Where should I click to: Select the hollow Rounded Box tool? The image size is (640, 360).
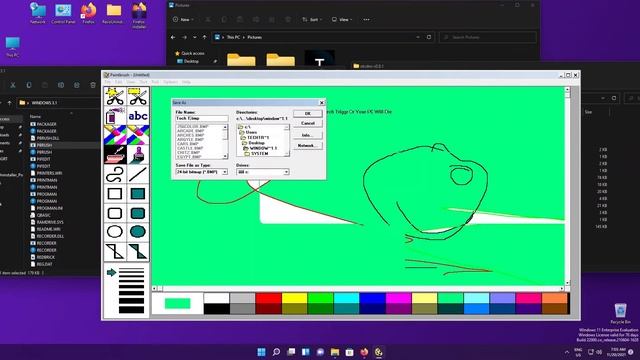115,213
